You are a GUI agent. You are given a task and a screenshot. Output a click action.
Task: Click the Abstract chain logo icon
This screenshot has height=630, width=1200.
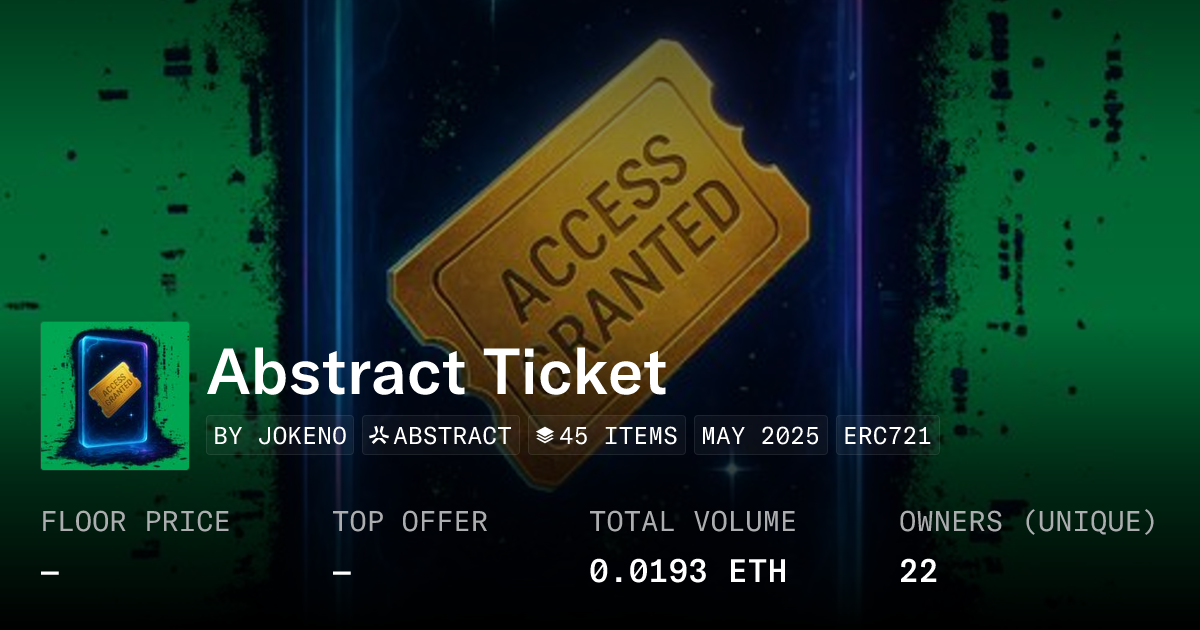click(379, 436)
